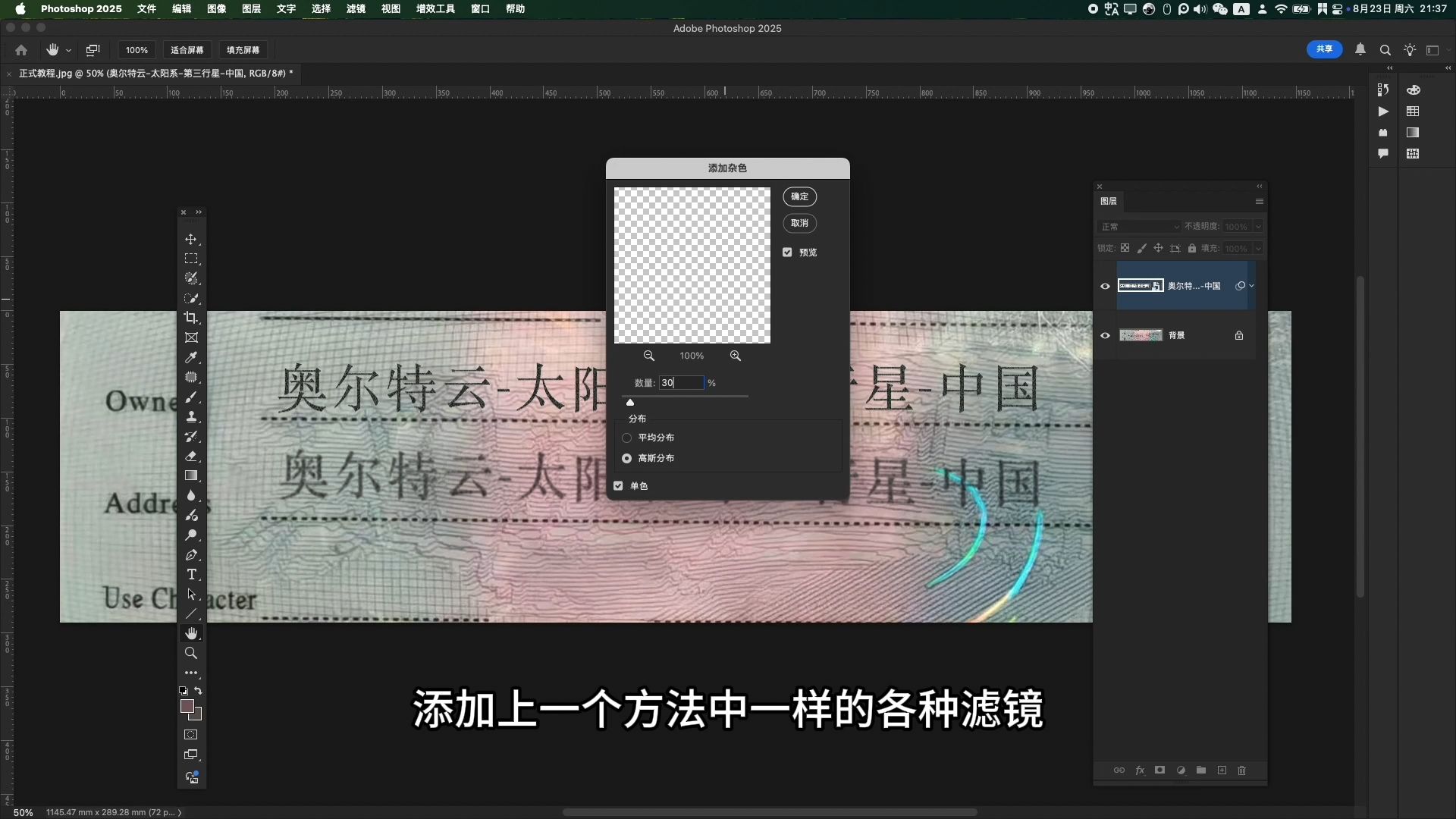
Task: Click 确定 to apply noise
Action: tap(799, 196)
